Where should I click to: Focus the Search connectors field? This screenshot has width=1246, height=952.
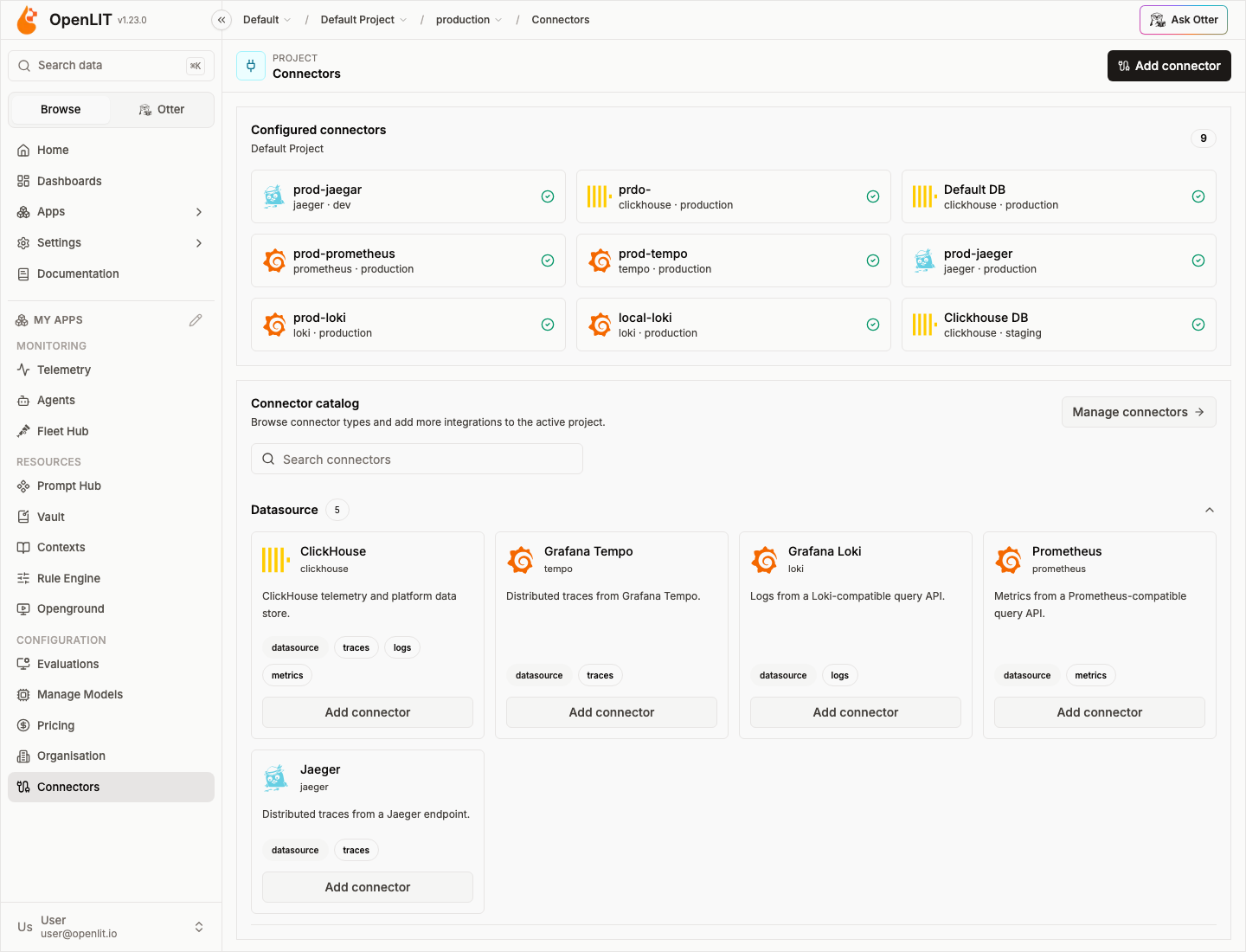(417, 460)
